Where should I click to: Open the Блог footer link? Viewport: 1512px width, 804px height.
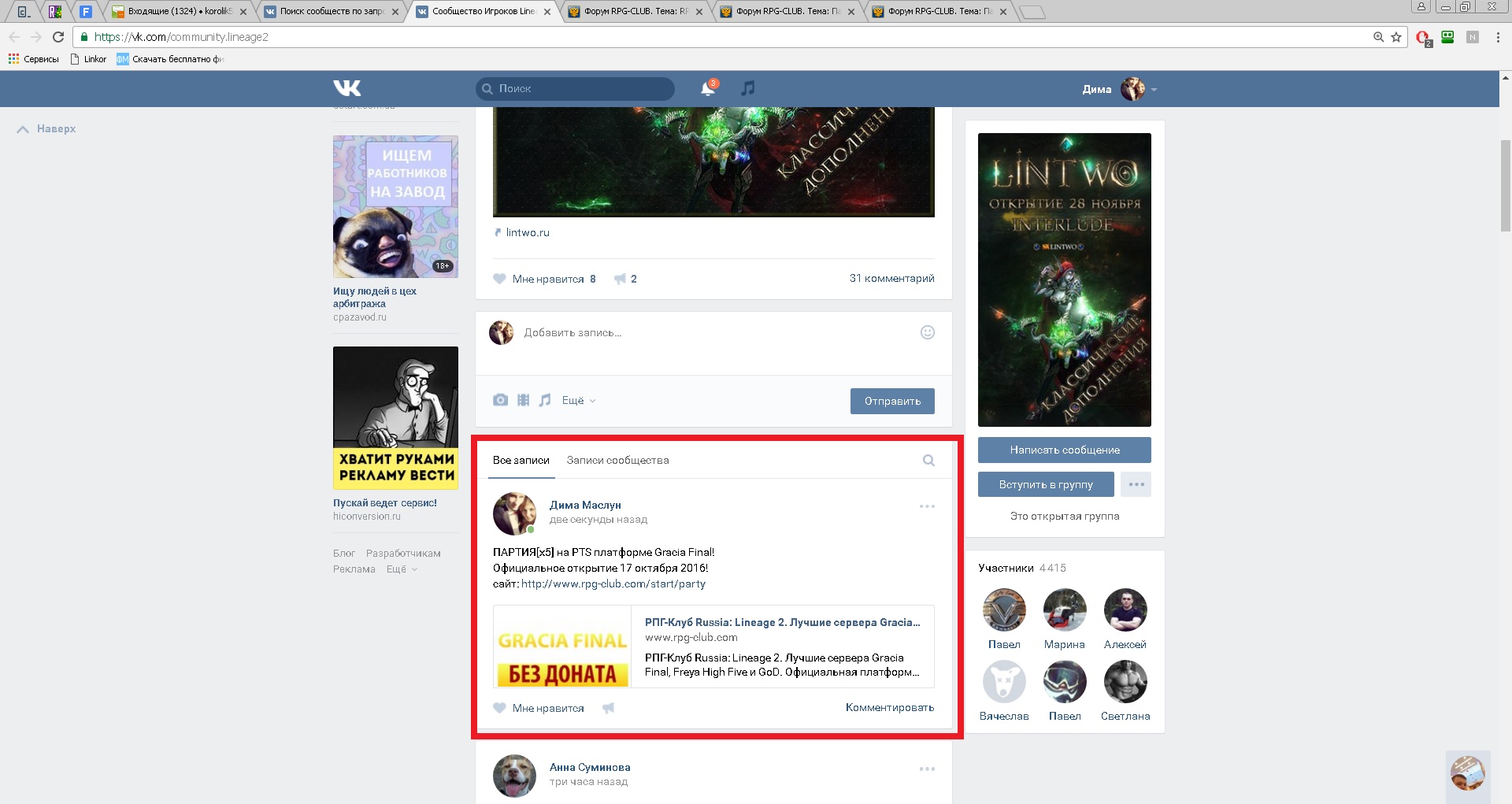(344, 554)
